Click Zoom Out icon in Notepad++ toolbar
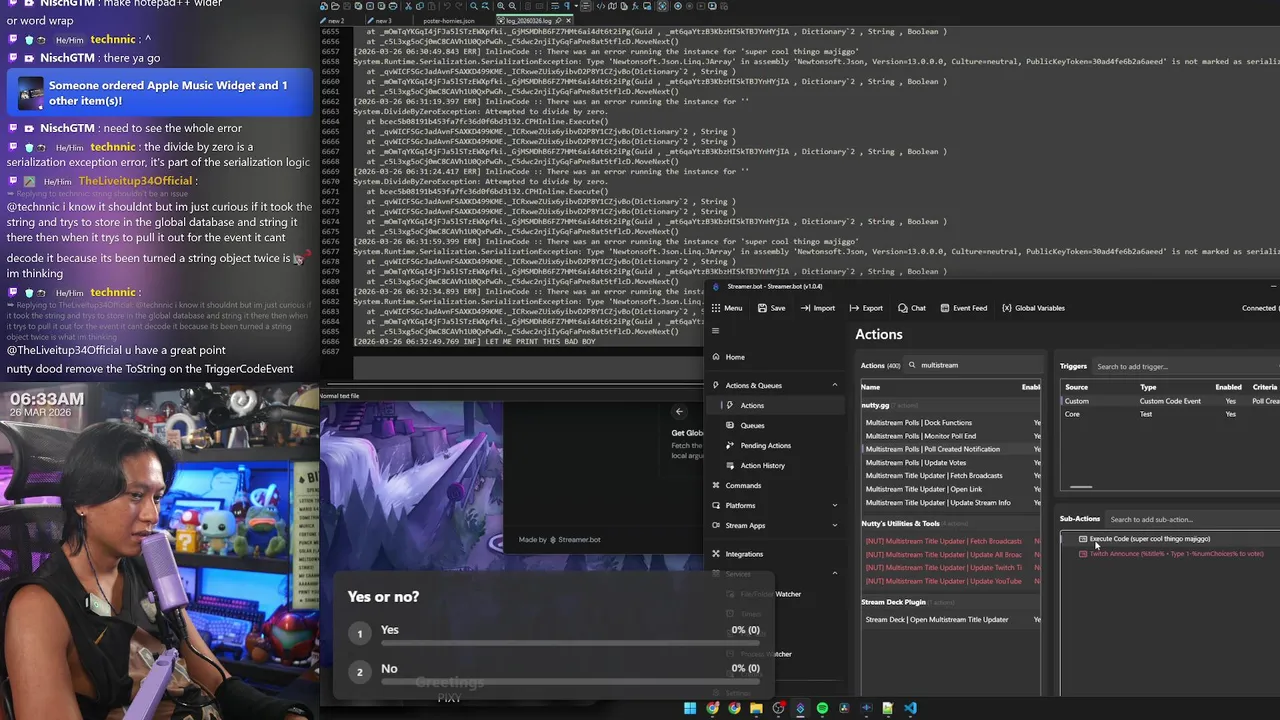1280x720 pixels. coord(512,6)
